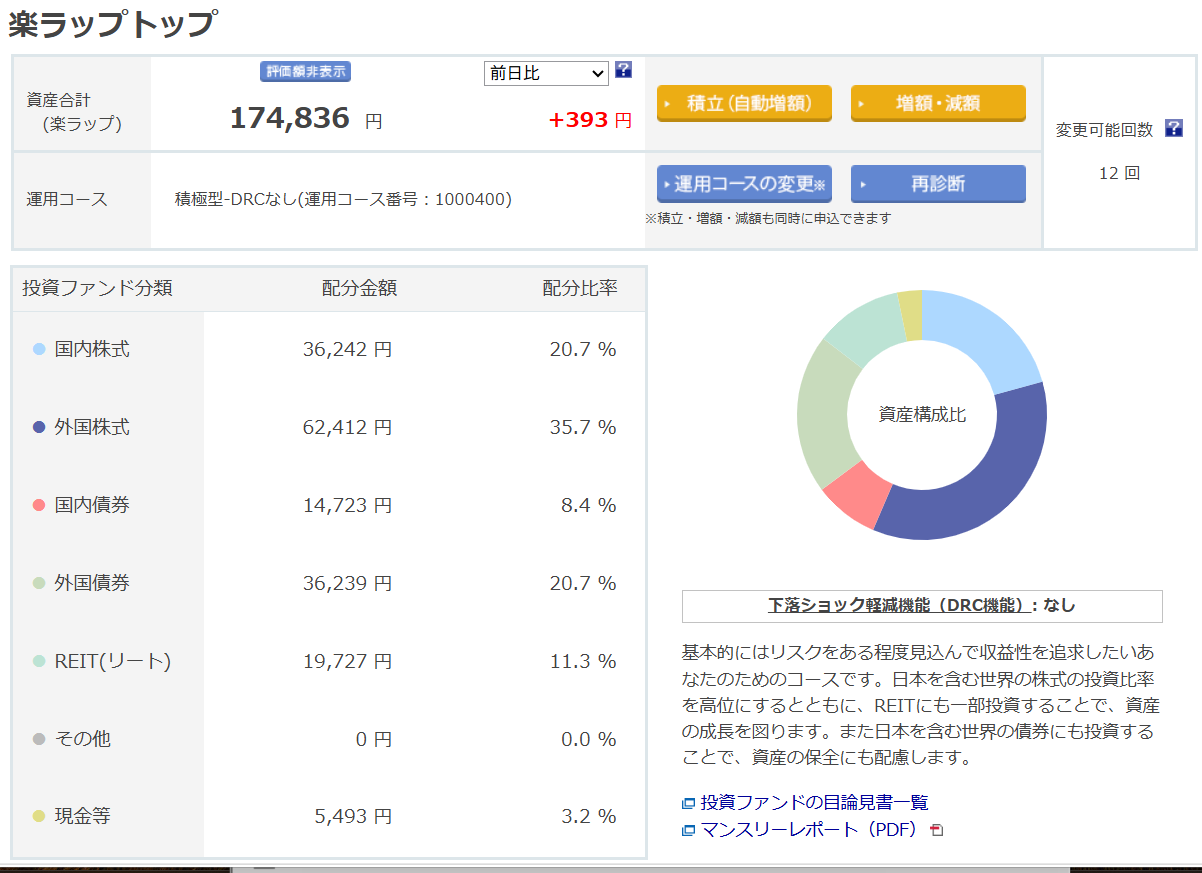
Task: Click the 下落ショック軽減機能（DRC機能）：なし box
Action: pos(922,606)
